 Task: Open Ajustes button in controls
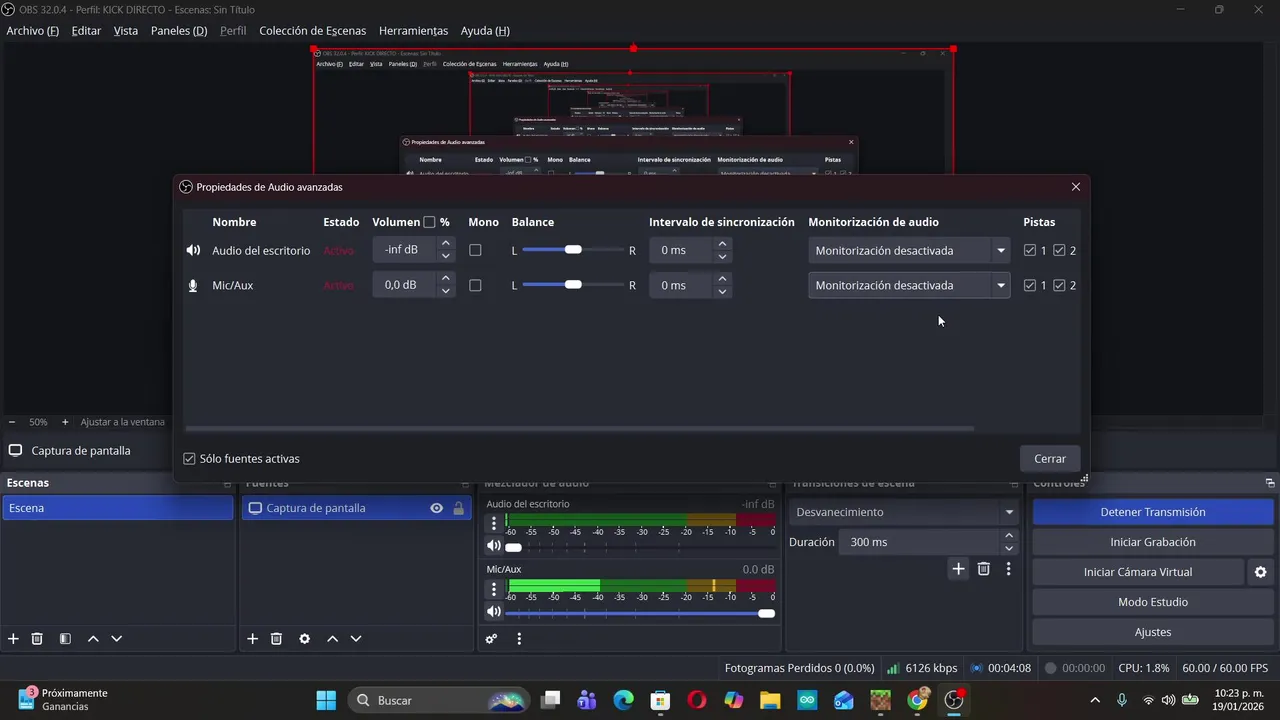click(1153, 632)
